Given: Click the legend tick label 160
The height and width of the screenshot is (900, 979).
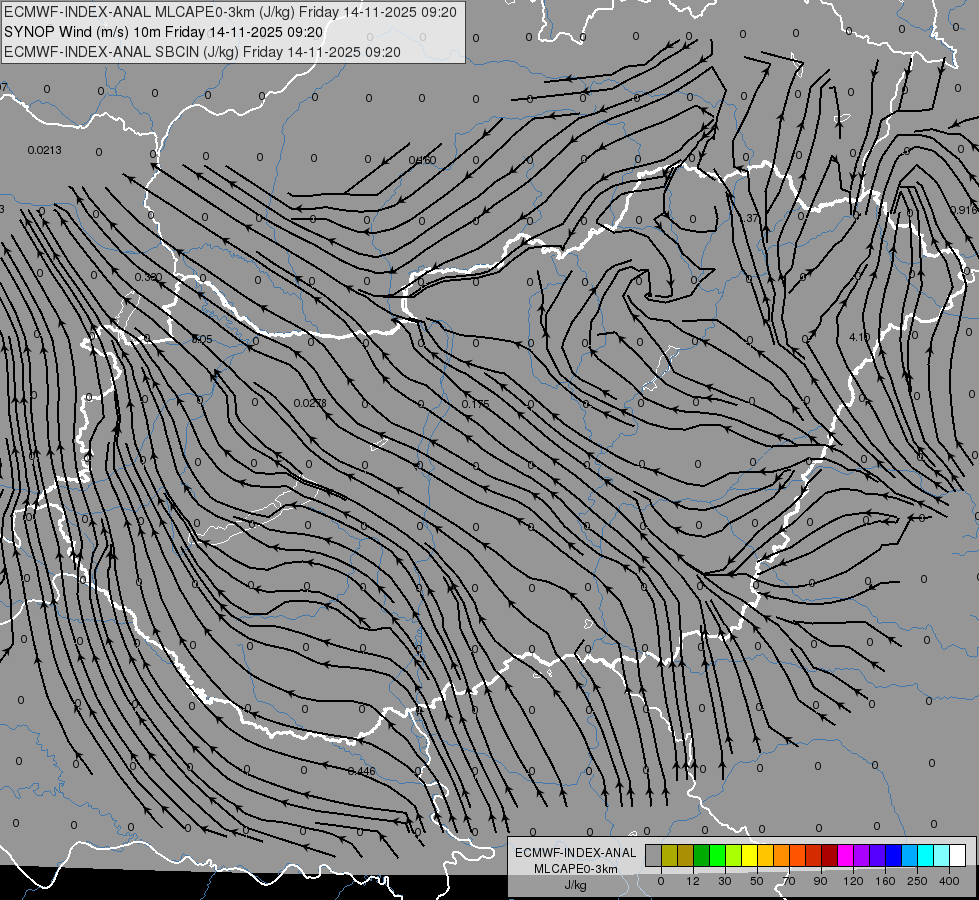Looking at the screenshot, I should point(885,881).
